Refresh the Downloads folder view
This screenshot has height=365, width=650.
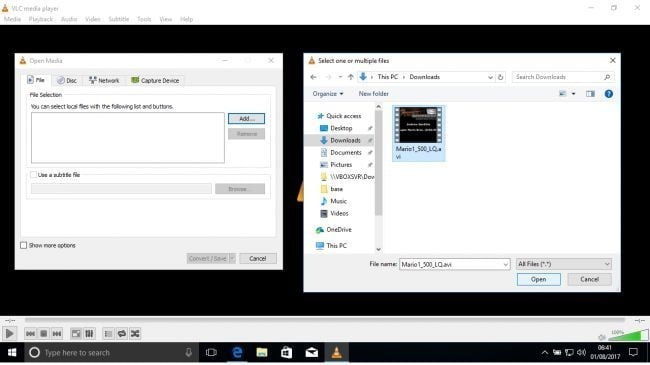(x=500, y=77)
